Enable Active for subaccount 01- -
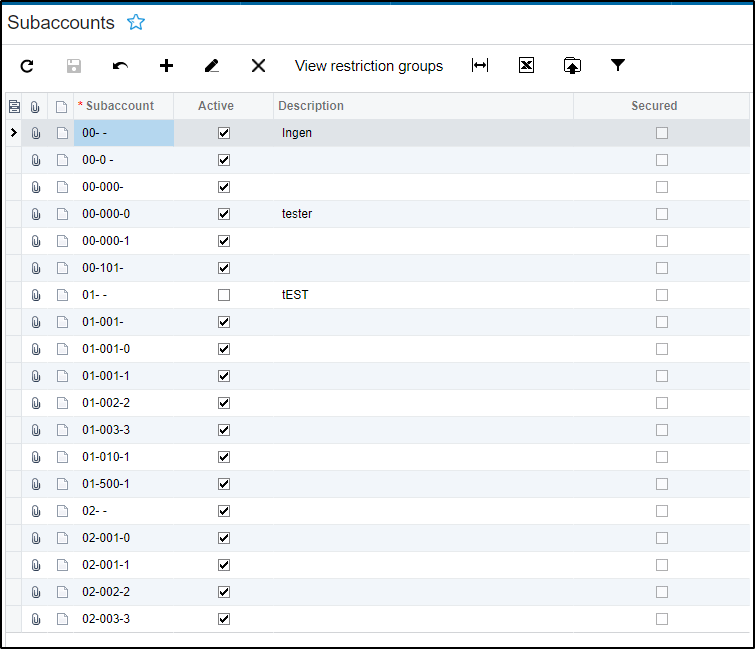The height and width of the screenshot is (649, 755). coord(224,295)
